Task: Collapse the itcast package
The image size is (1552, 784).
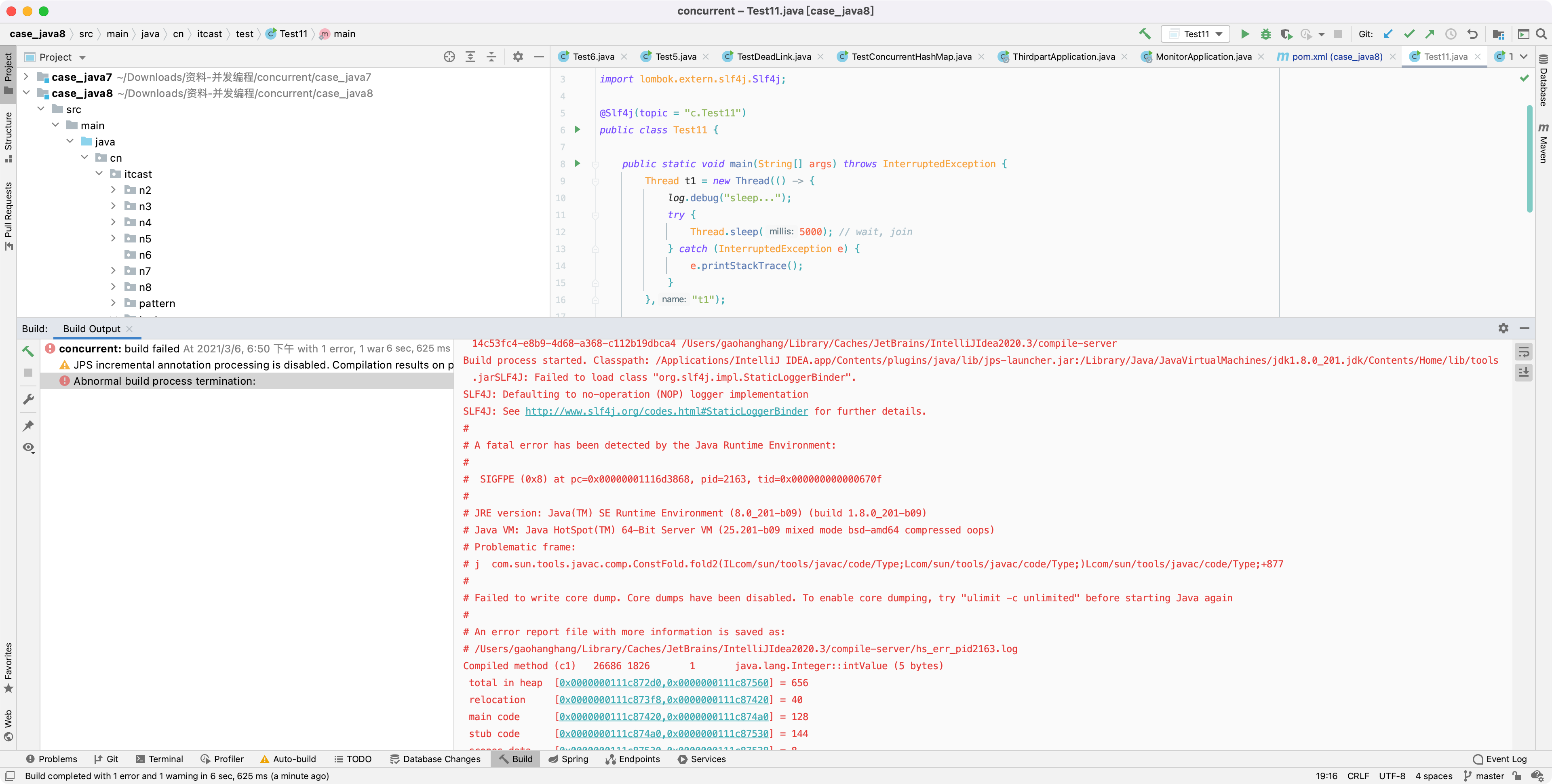Action: (x=99, y=173)
